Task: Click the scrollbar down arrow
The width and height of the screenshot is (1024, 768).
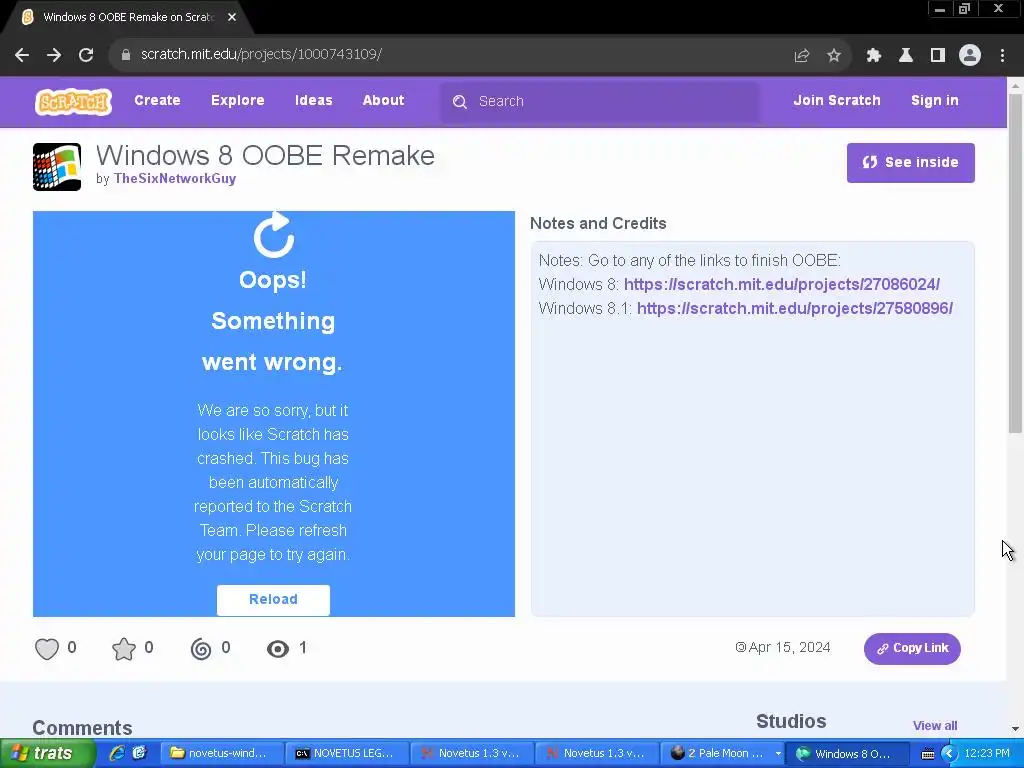Action: [x=1015, y=728]
